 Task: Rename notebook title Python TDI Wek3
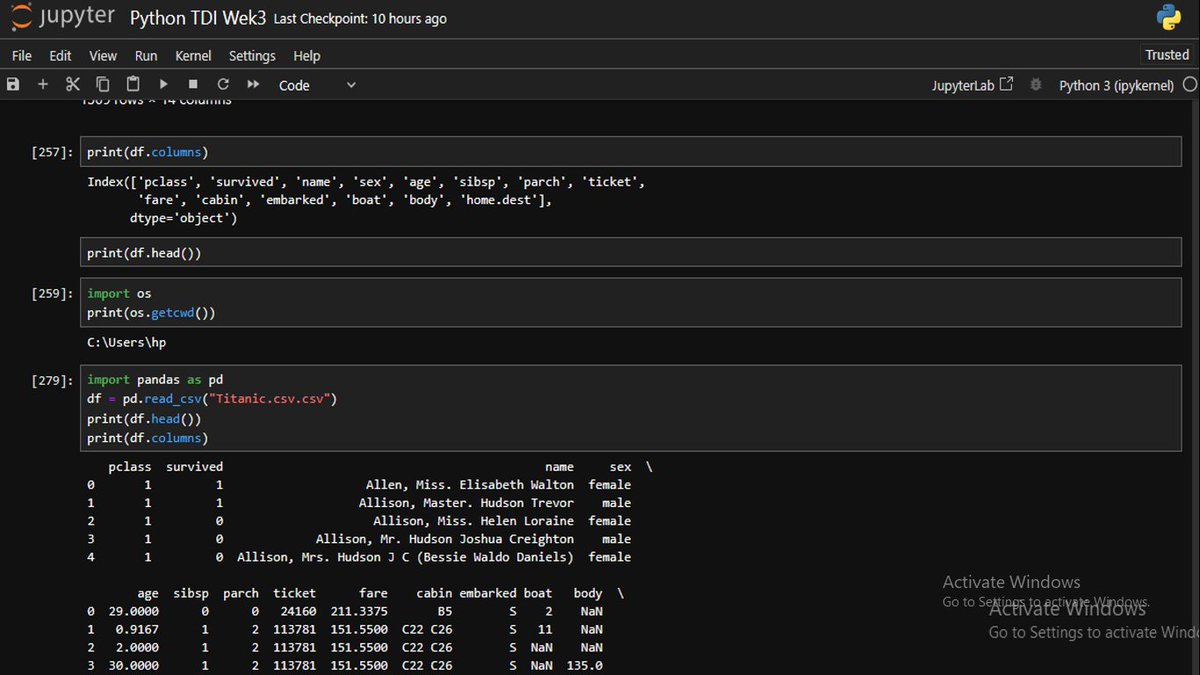(198, 18)
